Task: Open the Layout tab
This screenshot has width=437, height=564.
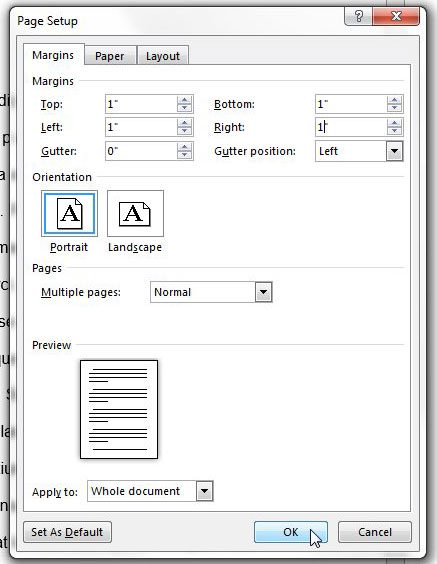Action: coord(163,56)
